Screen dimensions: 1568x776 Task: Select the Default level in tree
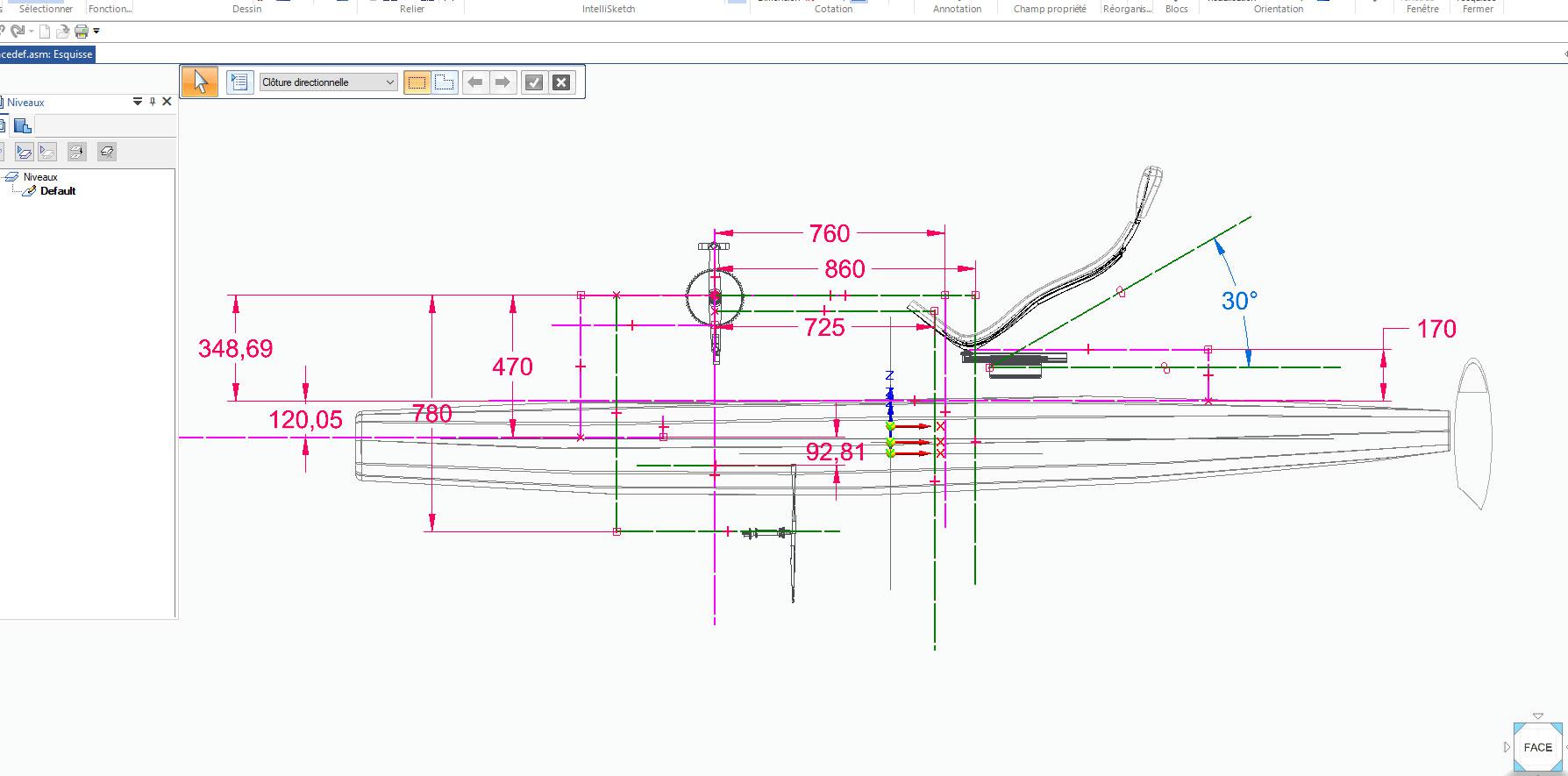58,191
